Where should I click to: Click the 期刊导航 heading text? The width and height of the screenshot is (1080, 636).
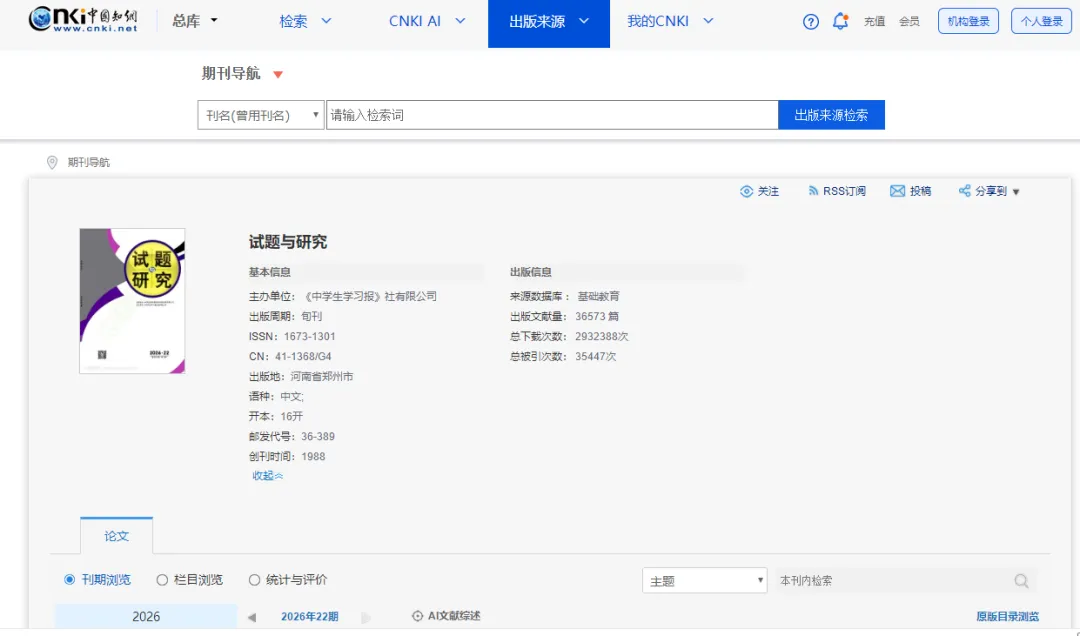[231, 74]
